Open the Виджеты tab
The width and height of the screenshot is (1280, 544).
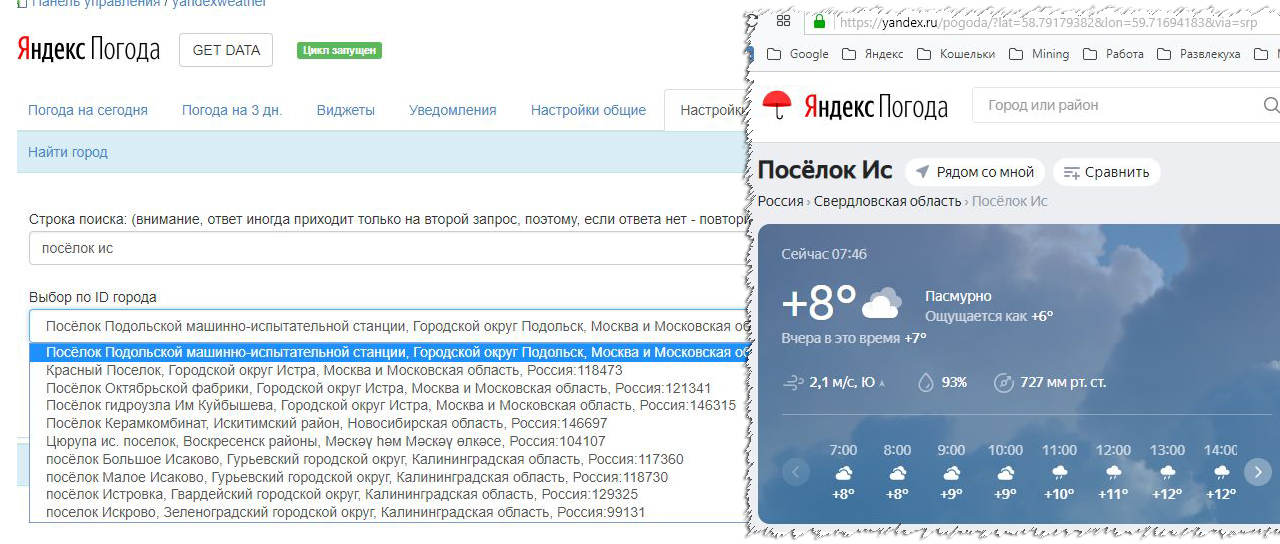click(346, 110)
